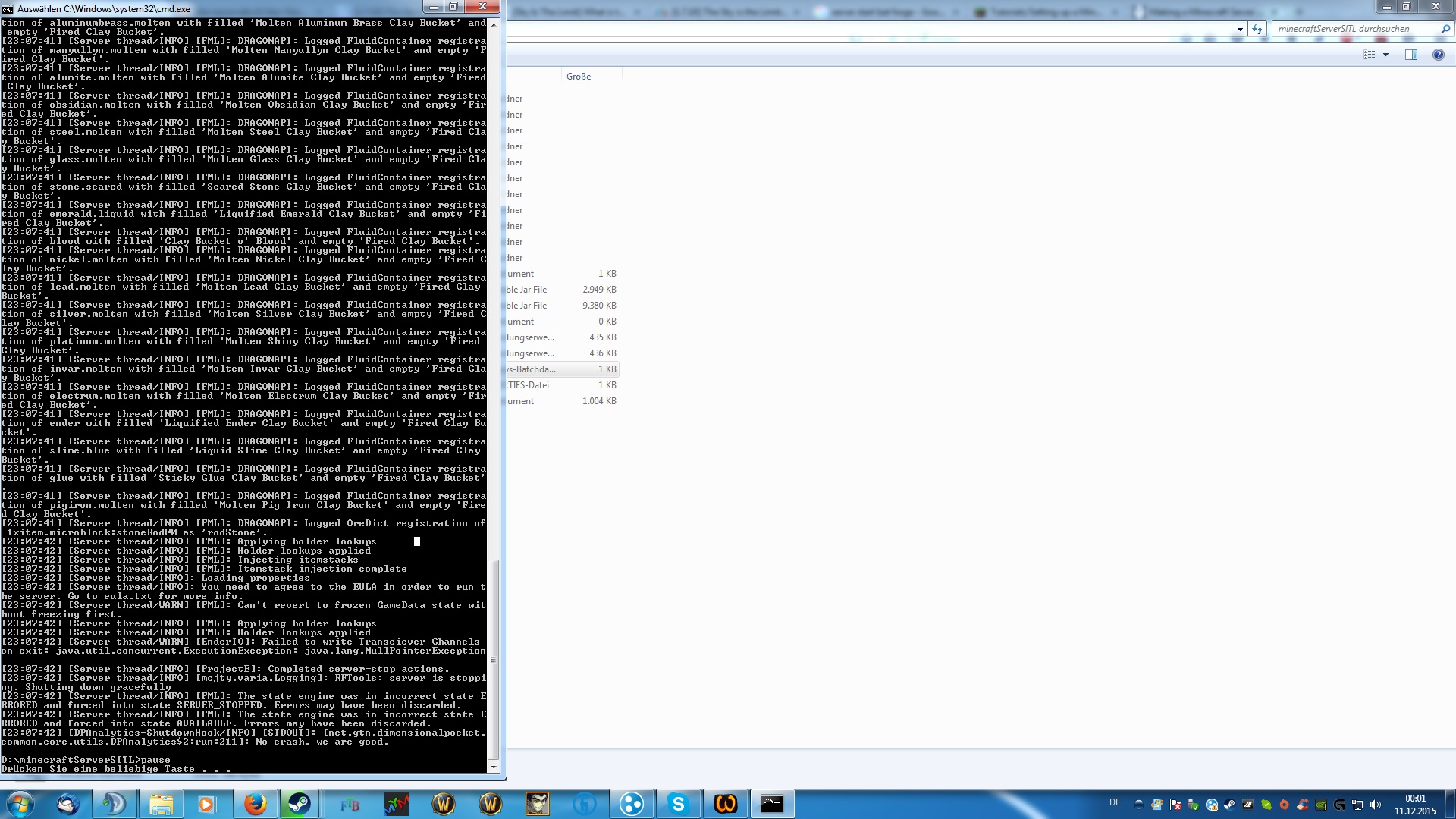The image size is (1456, 819).
Task: Expand the view options dropdown arrow
Action: [1385, 55]
